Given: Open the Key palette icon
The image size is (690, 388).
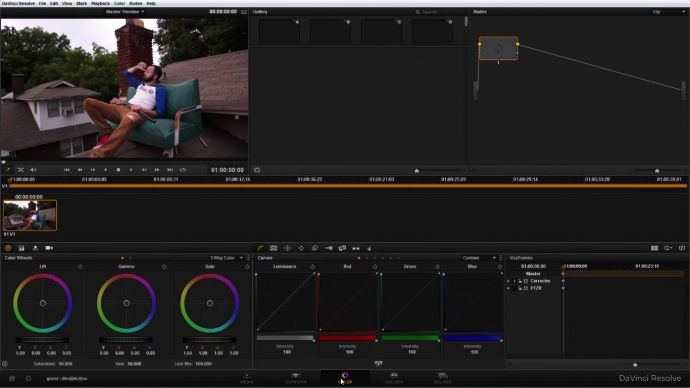Looking at the screenshot, I should 329,248.
